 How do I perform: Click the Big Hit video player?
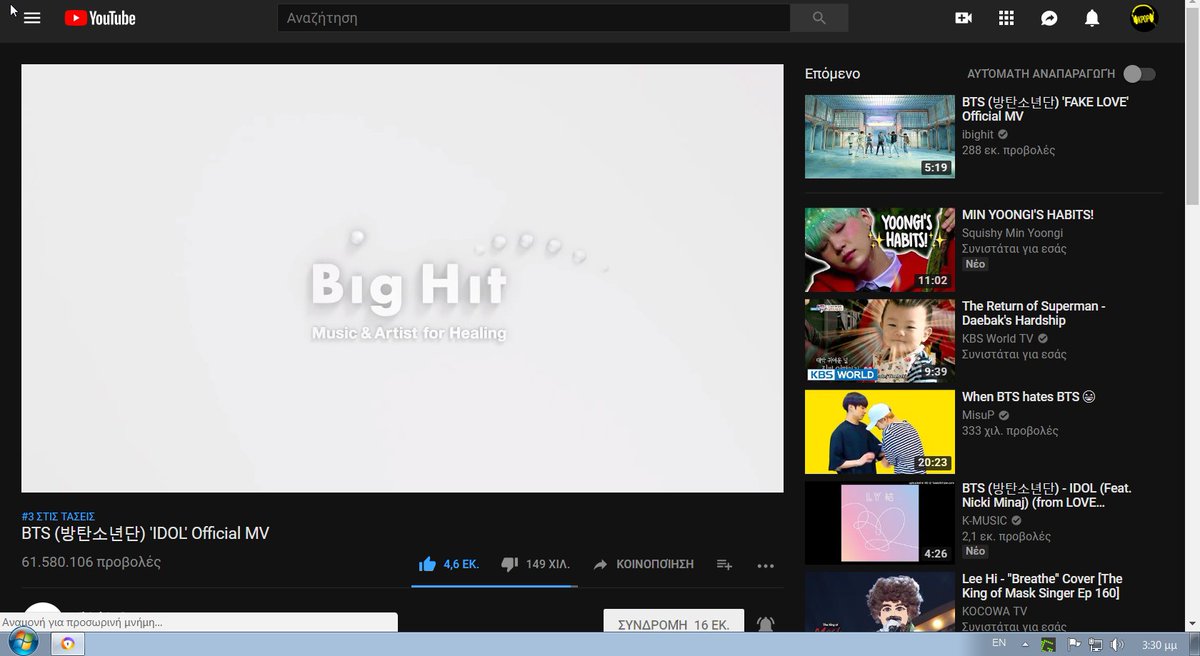(402, 278)
